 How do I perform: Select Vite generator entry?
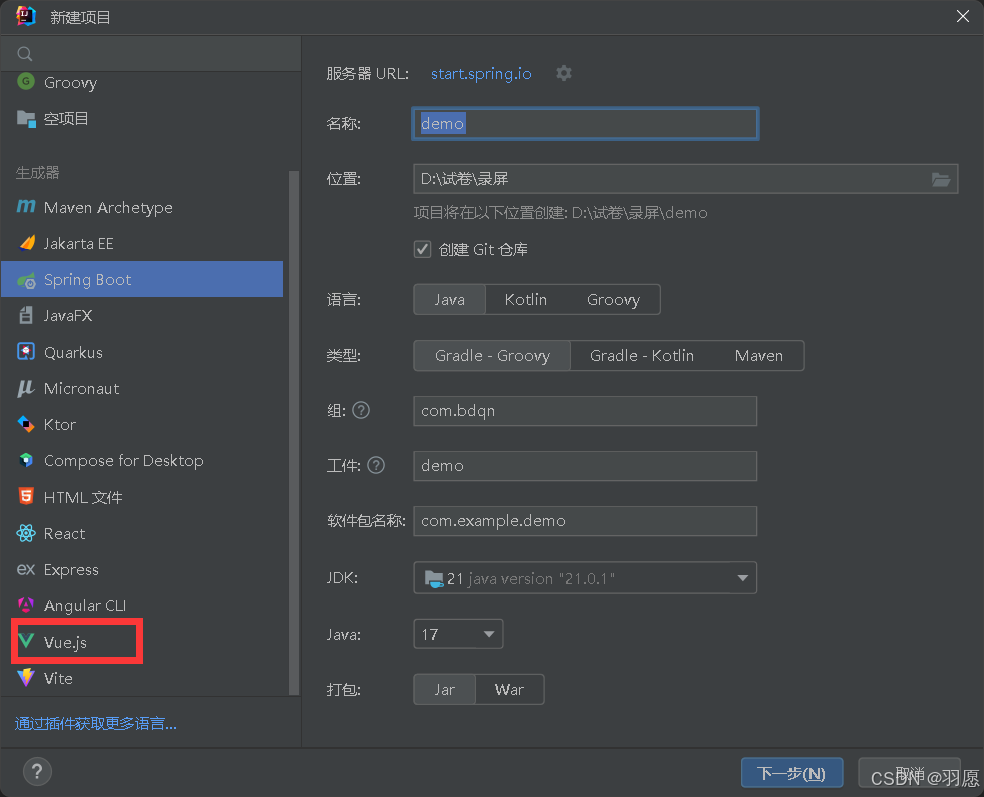pyautogui.click(x=142, y=678)
